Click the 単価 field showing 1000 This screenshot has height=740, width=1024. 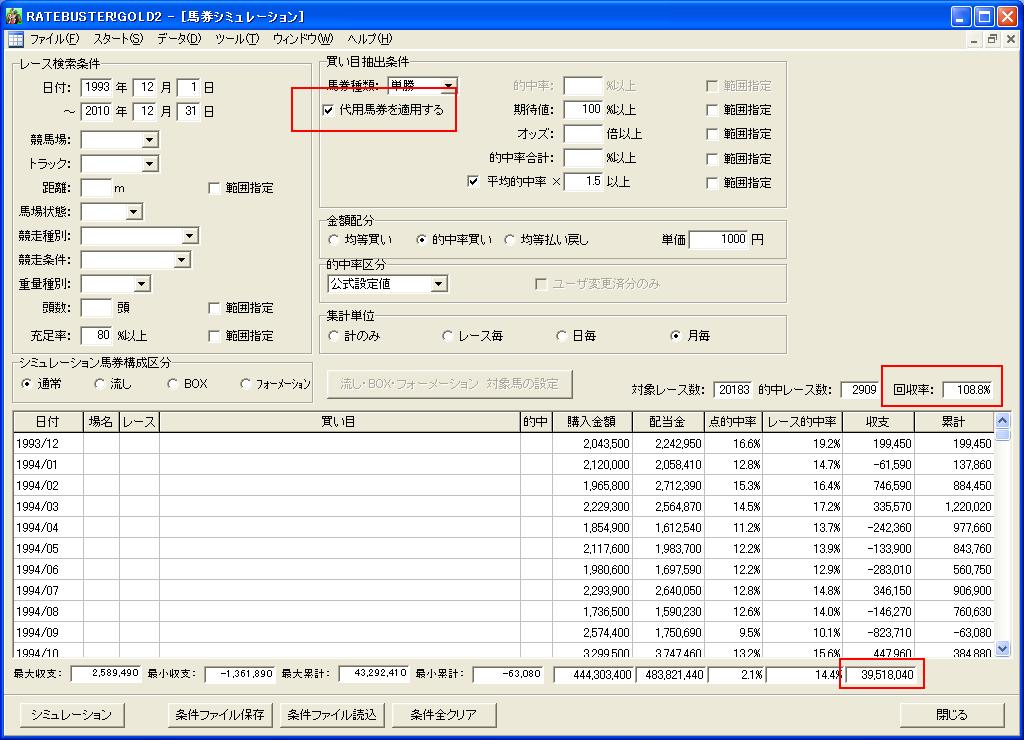718,240
